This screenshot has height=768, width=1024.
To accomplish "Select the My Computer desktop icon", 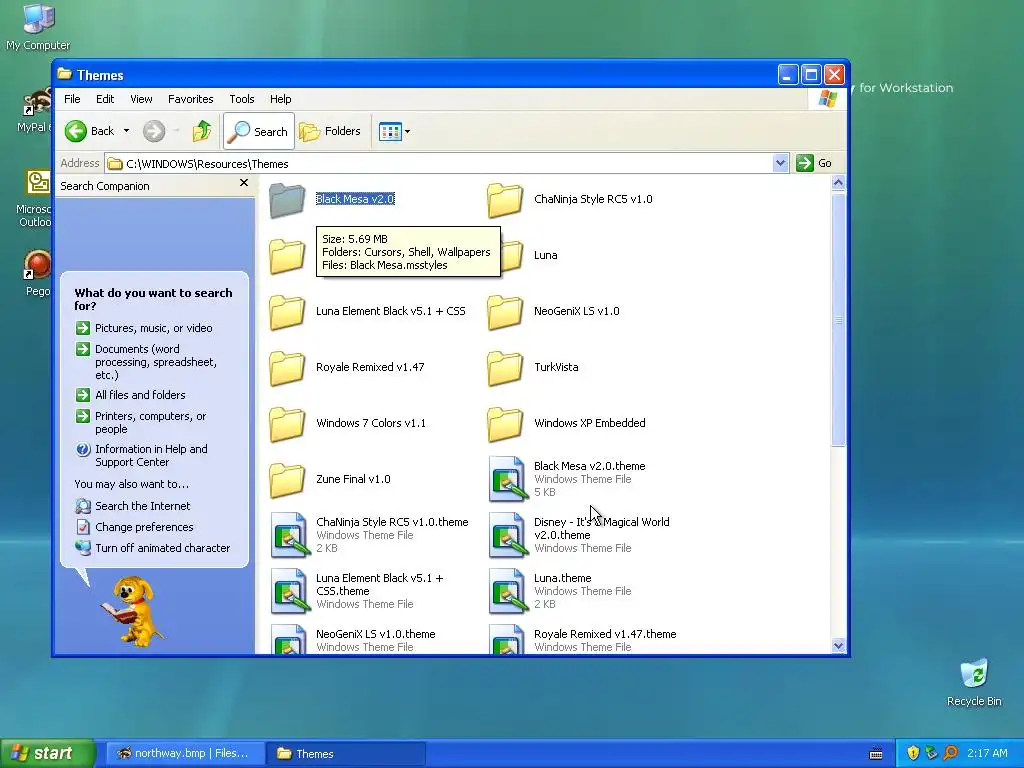I will point(38,27).
